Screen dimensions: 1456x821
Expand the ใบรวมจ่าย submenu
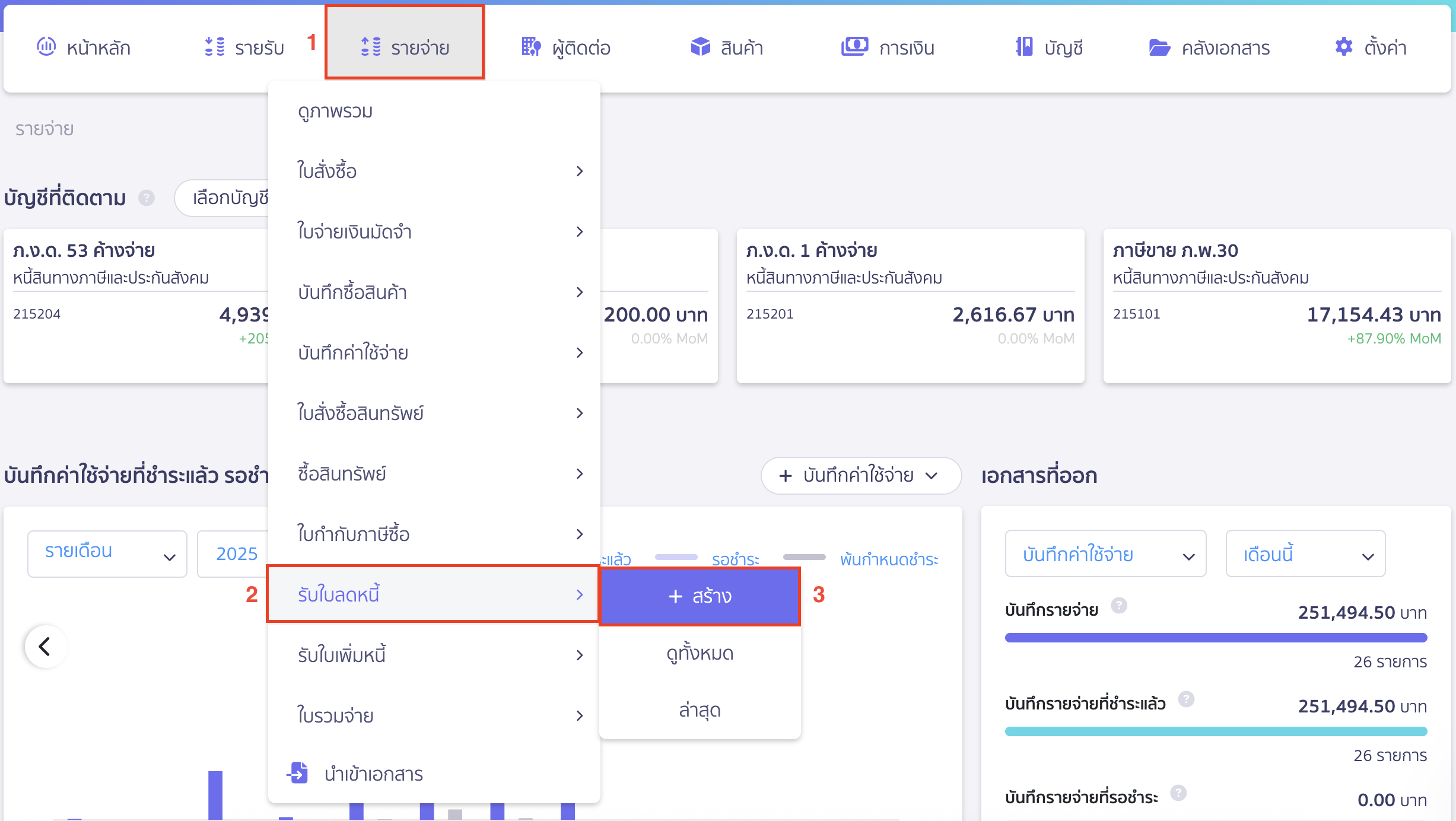(x=434, y=716)
